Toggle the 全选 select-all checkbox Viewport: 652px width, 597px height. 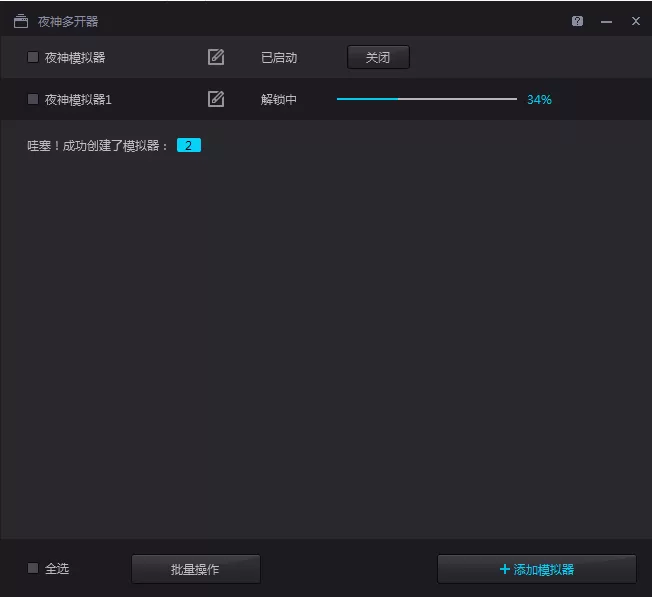[33, 568]
